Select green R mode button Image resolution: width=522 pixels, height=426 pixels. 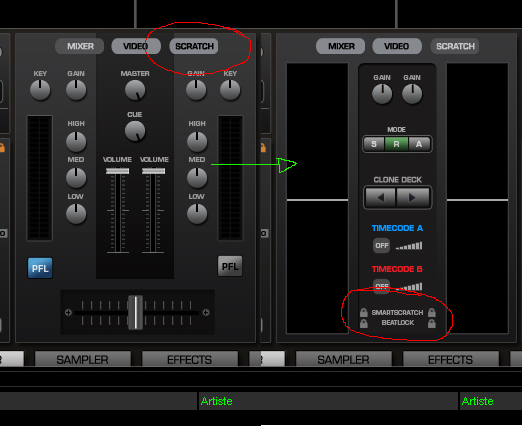[x=396, y=144]
